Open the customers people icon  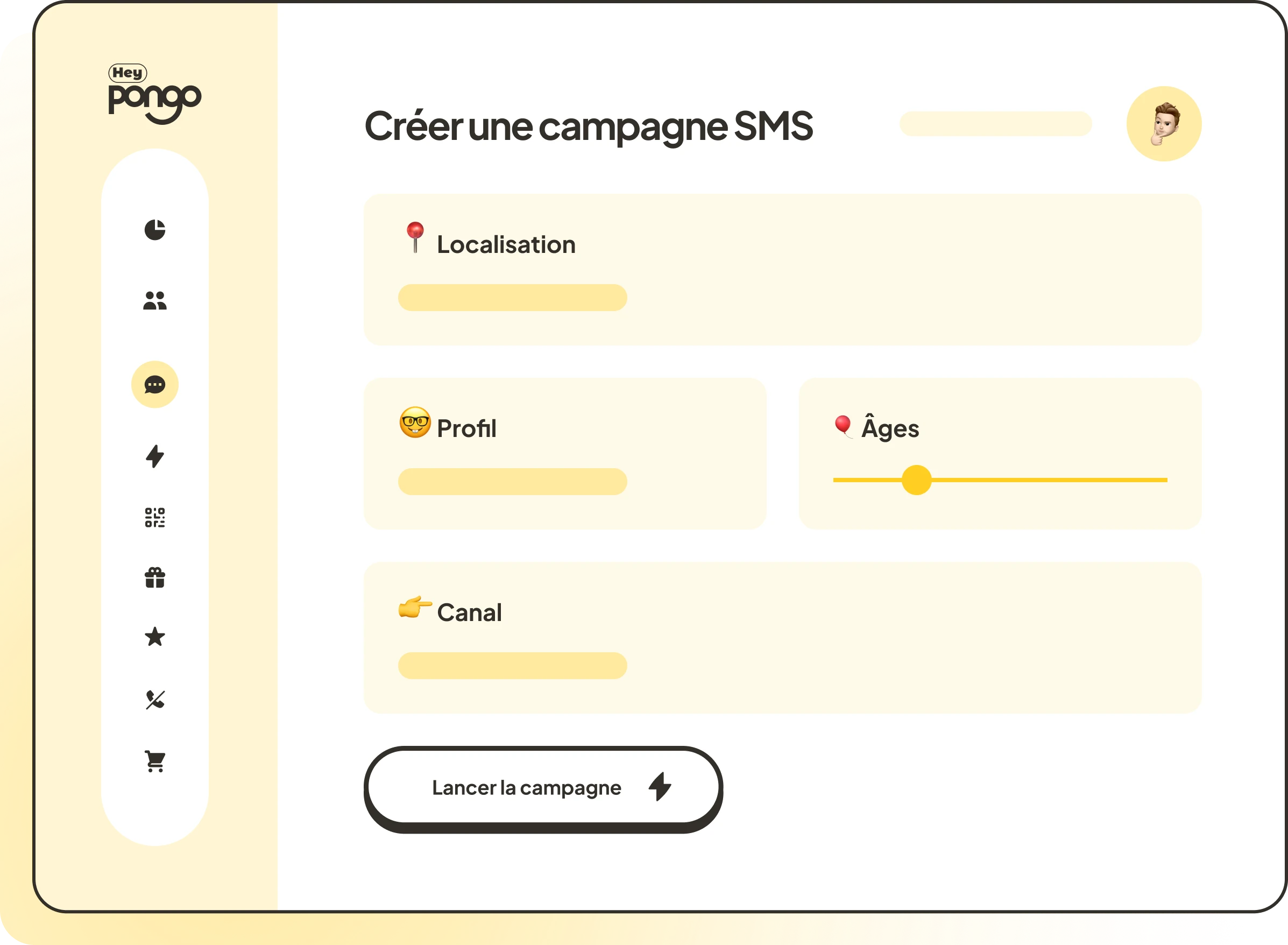point(155,301)
